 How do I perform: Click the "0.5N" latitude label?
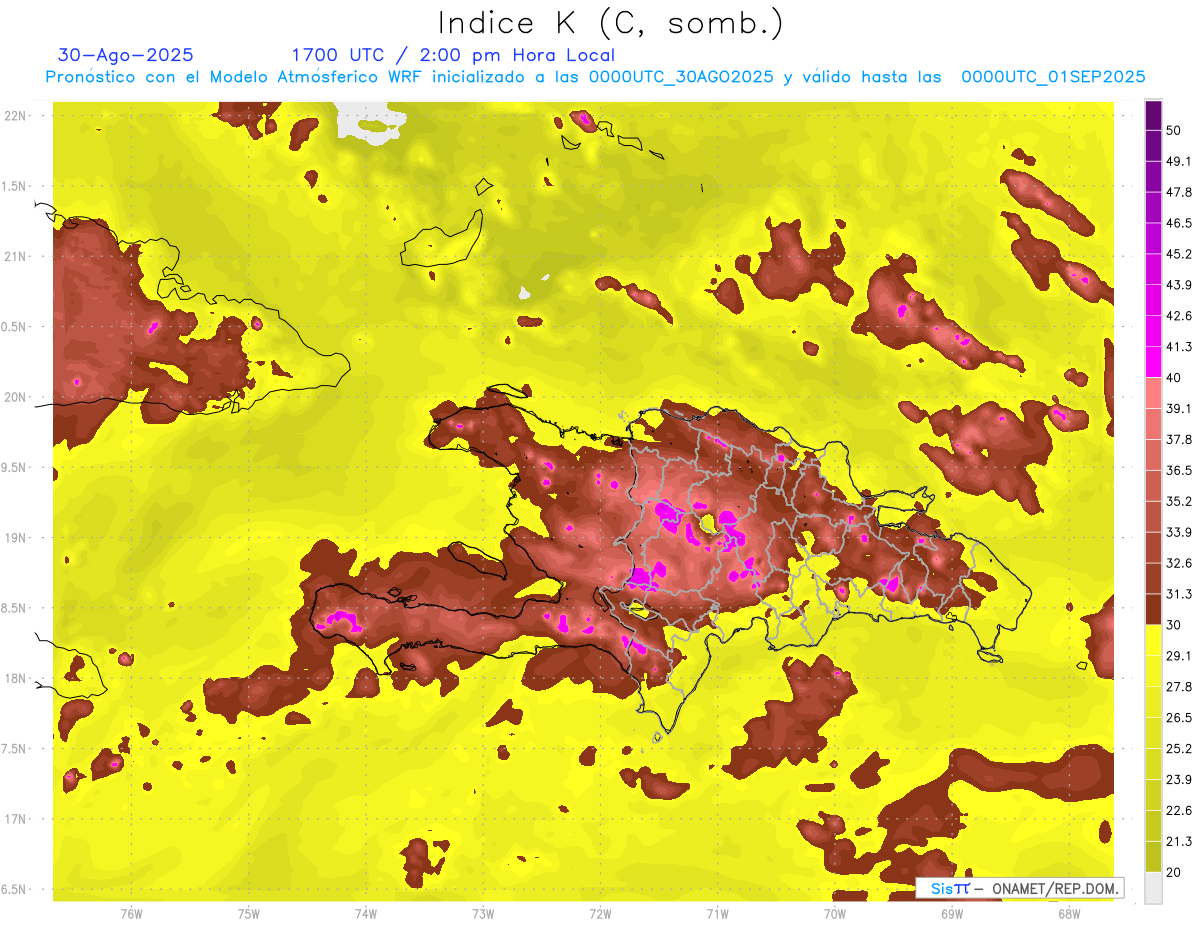15,327
